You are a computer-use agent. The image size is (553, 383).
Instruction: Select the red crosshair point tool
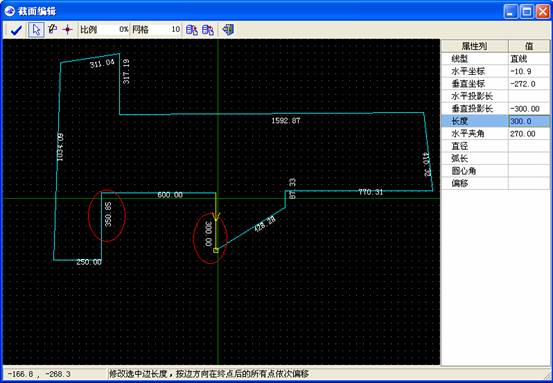[x=67, y=30]
